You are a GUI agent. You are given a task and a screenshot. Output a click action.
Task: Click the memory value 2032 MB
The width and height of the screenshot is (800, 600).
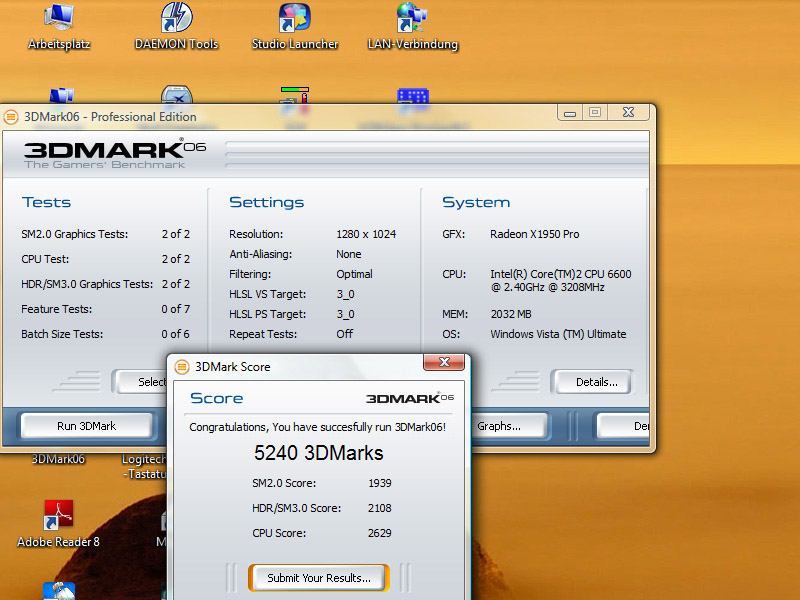coord(511,314)
